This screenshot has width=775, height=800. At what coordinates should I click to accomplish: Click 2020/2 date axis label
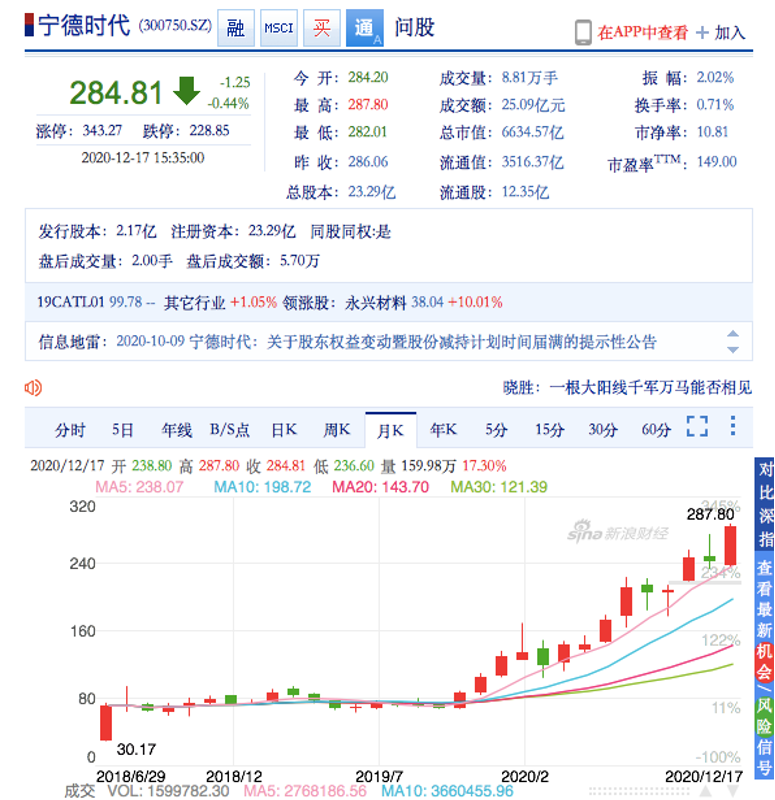pyautogui.click(x=524, y=777)
